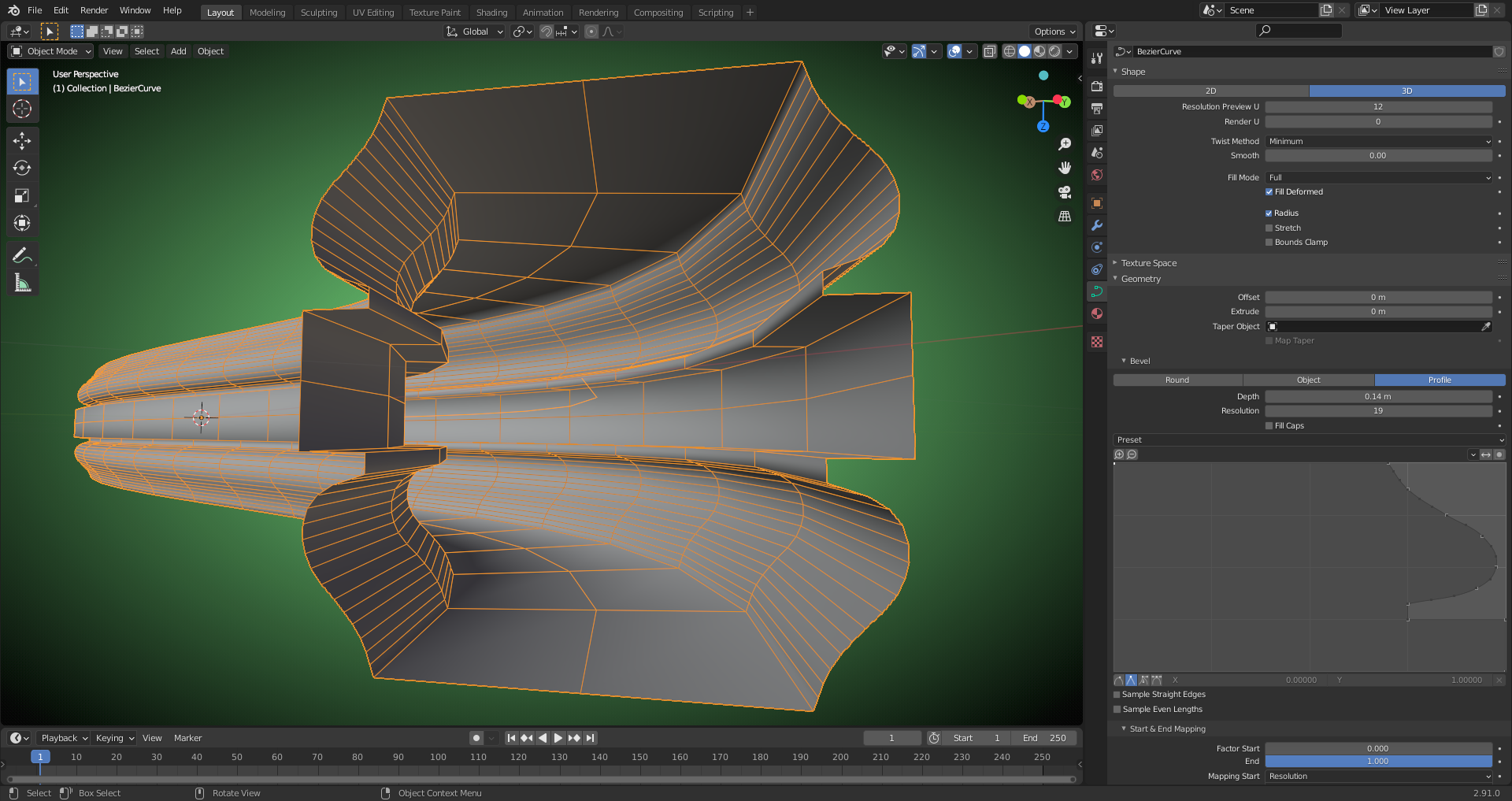The image size is (1512, 801).
Task: Set curve shape to 2D
Action: click(1210, 91)
